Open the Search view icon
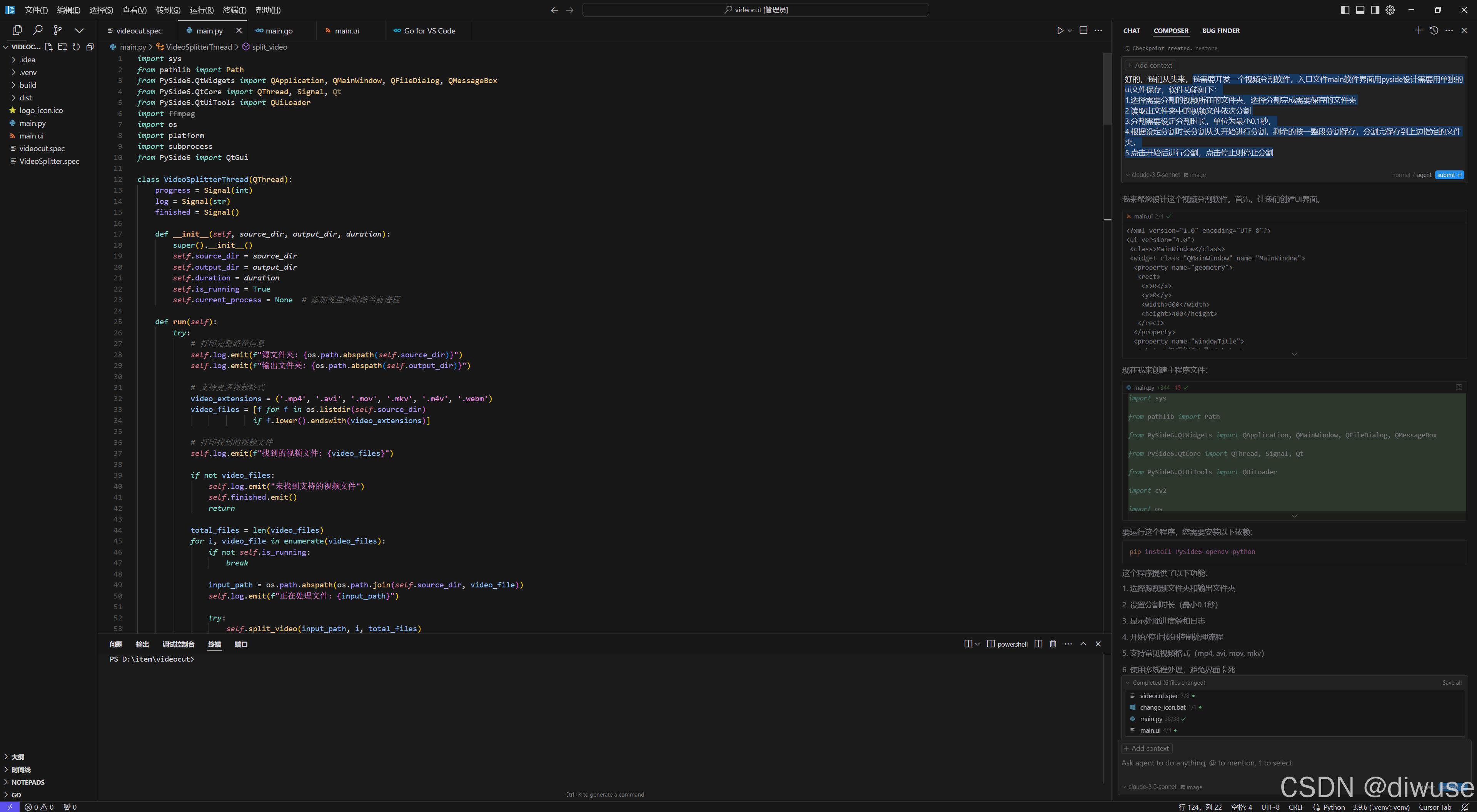The height and width of the screenshot is (812, 1477). point(38,30)
